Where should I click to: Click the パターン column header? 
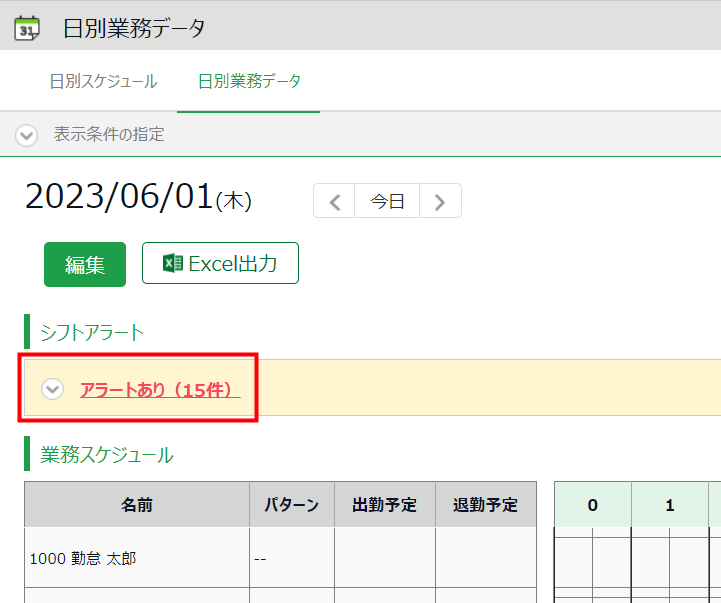[x=291, y=505]
